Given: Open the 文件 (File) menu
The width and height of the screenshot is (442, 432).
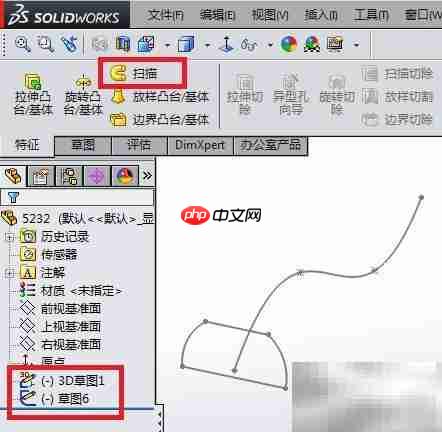Looking at the screenshot, I should [x=166, y=15].
